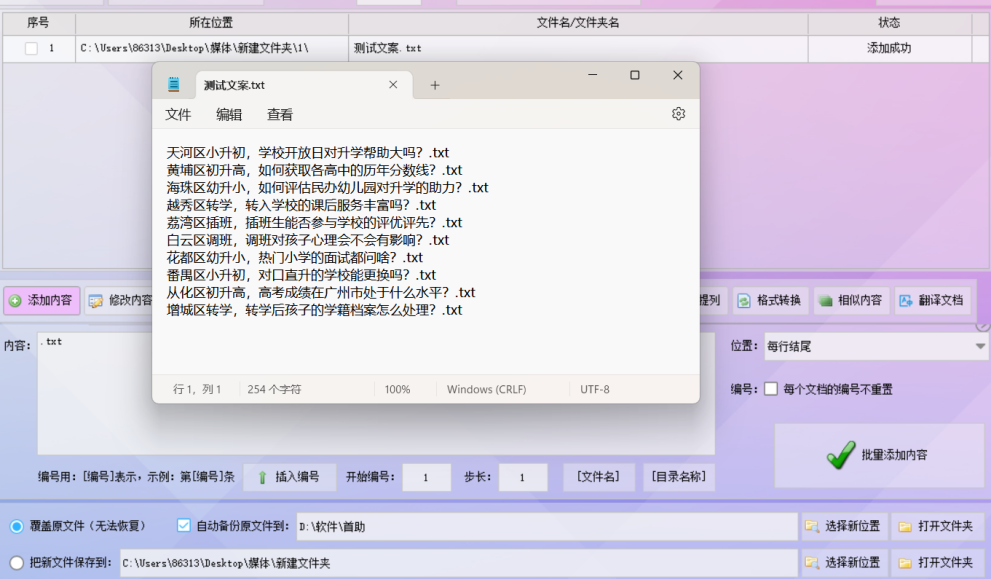Click the 修改内容 toolbar button
The height and width of the screenshot is (579, 991).
[x=120, y=300]
